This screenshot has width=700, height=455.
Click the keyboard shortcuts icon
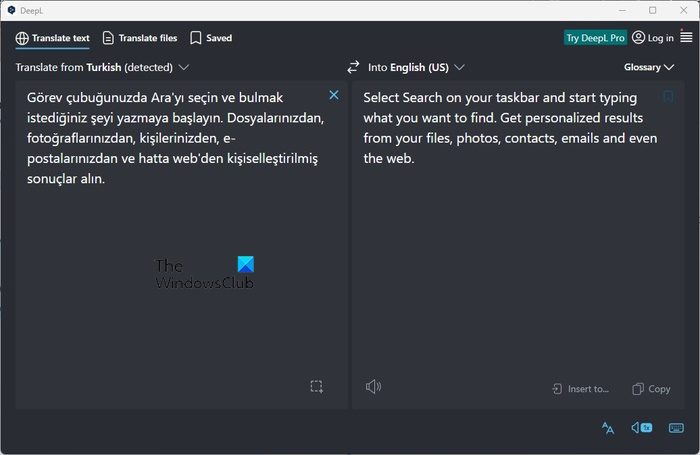676,428
